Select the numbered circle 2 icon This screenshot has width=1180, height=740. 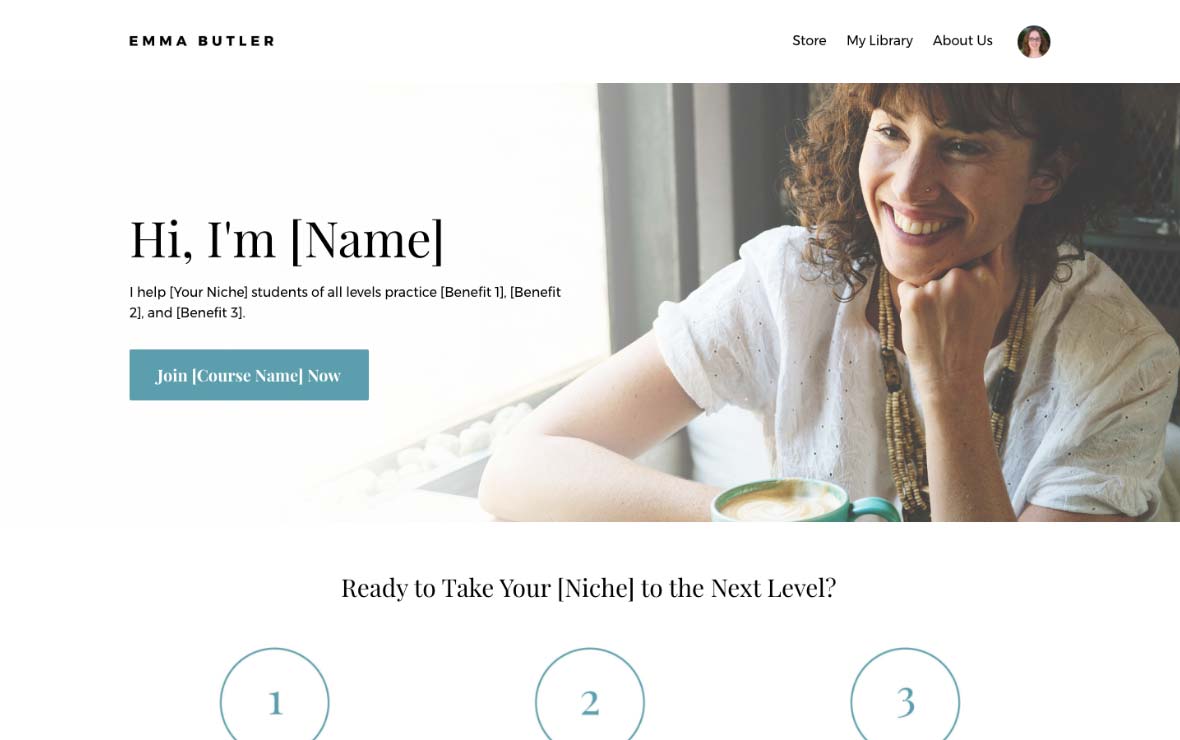tap(590, 694)
